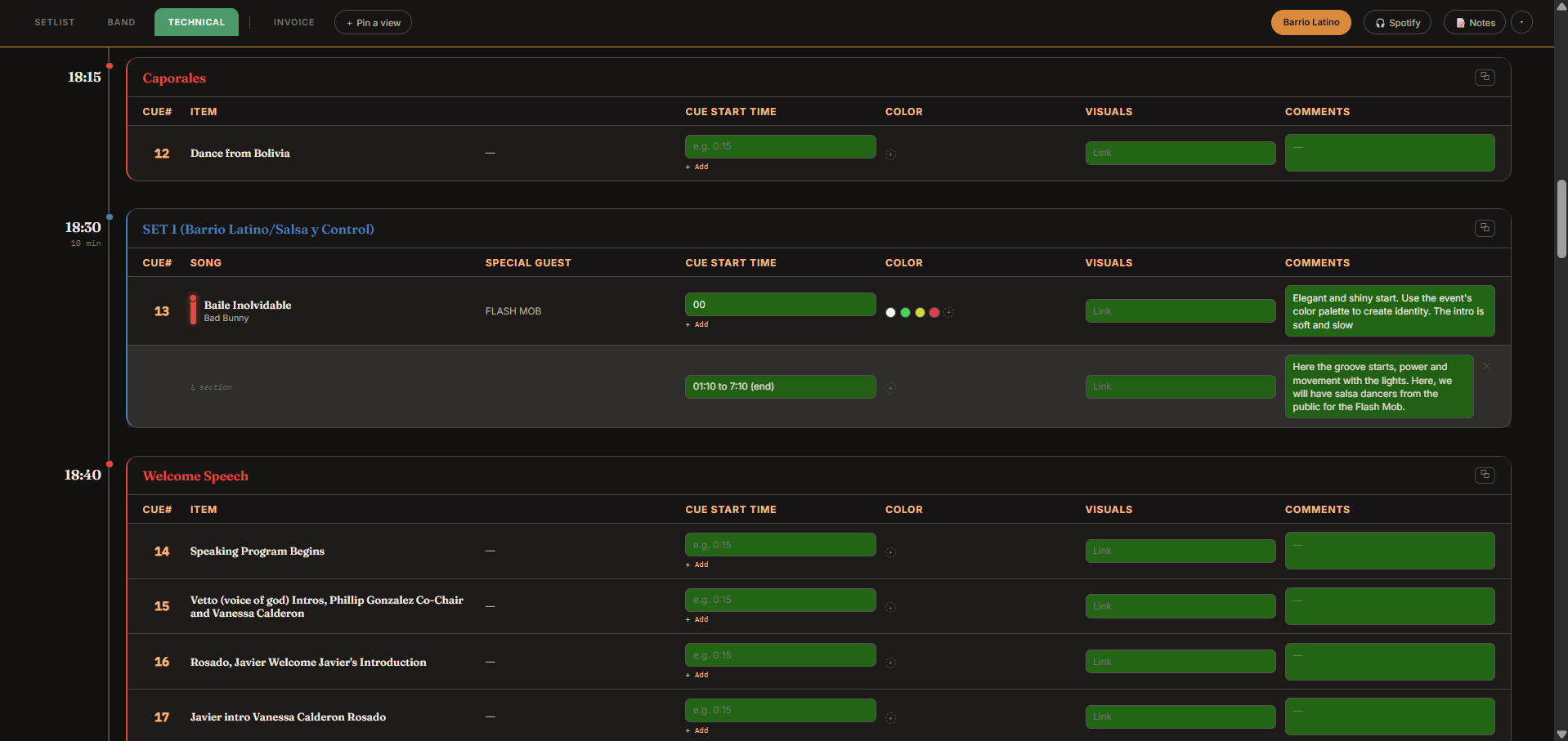Edit the 01:10 to 7:10 (end) field
1568x741 pixels.
pyautogui.click(x=780, y=386)
